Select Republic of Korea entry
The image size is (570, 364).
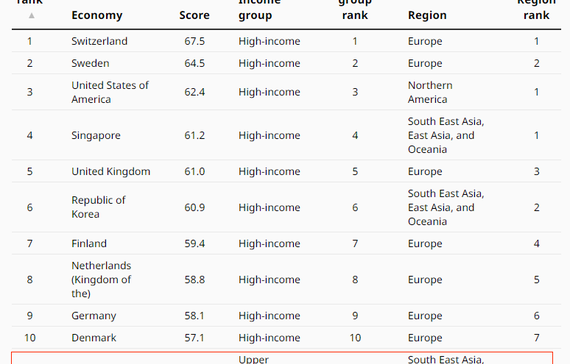coord(98,207)
